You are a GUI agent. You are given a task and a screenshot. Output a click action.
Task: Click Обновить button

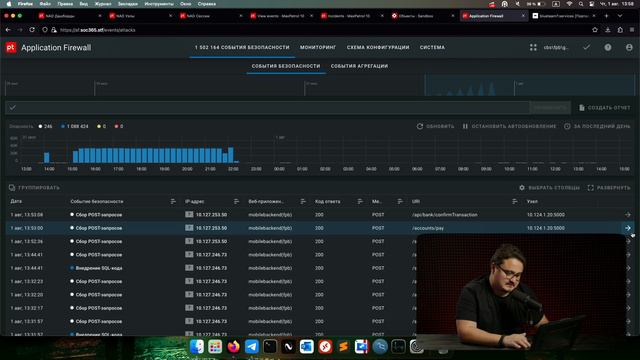pyautogui.click(x=435, y=126)
